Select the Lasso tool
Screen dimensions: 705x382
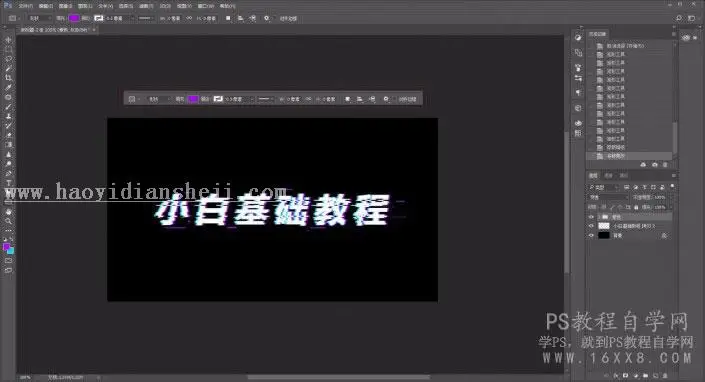tap(9, 59)
